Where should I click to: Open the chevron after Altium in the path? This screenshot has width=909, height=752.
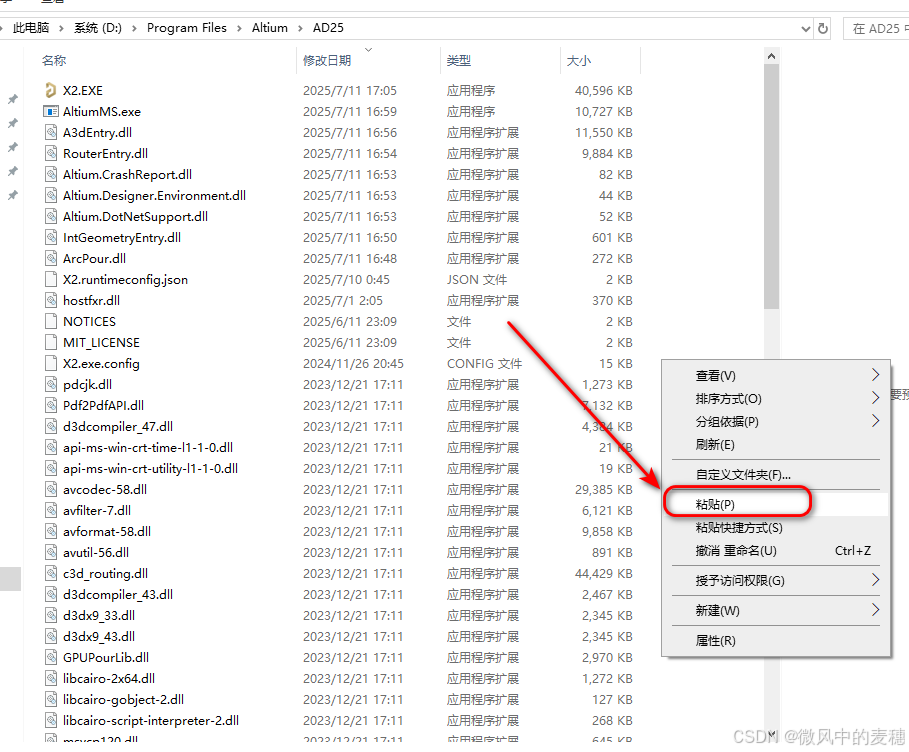point(300,28)
